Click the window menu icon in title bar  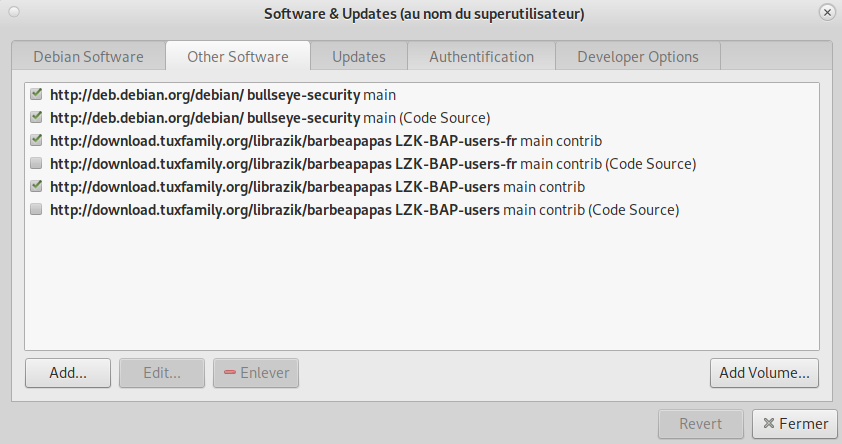12,13
